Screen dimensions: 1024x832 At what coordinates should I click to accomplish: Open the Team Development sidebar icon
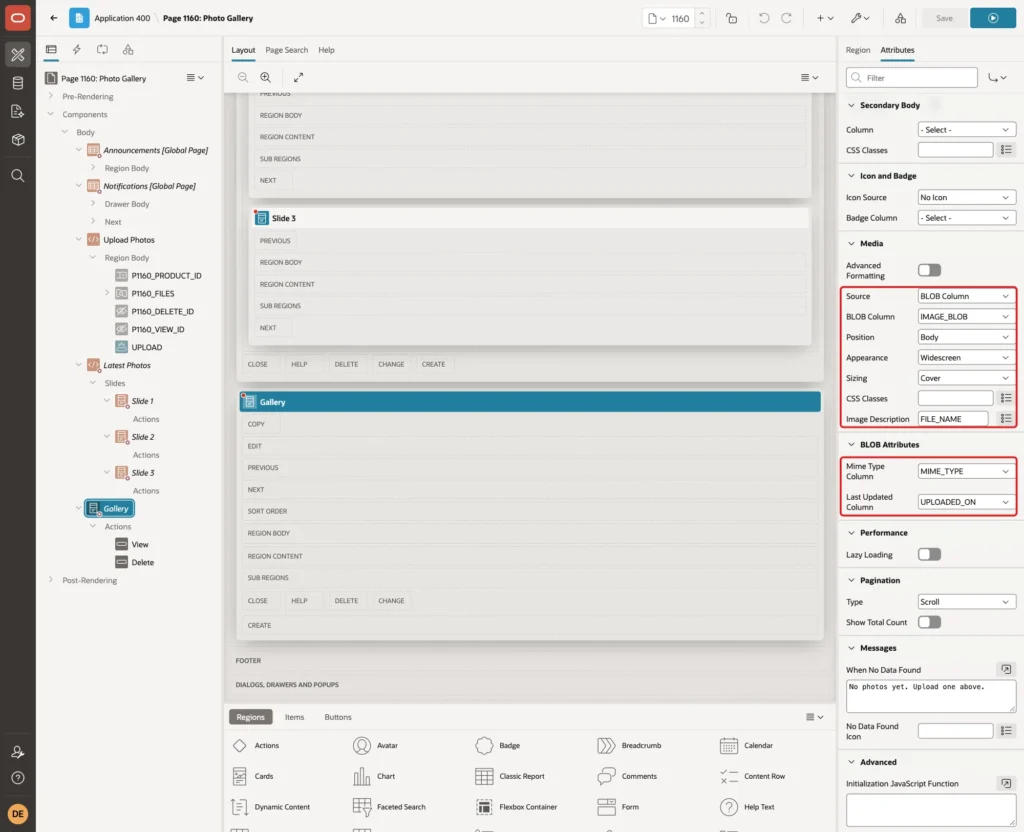pyautogui.click(x=18, y=112)
